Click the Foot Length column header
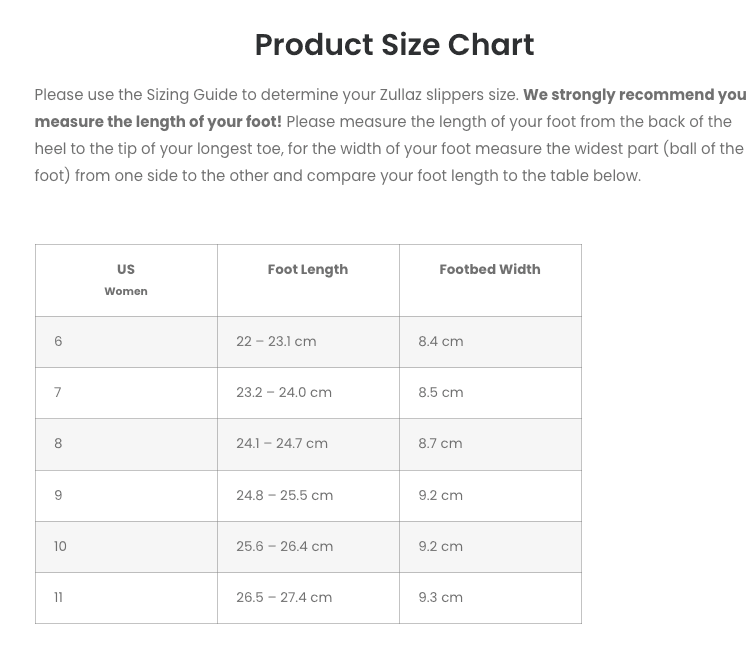 click(x=308, y=270)
